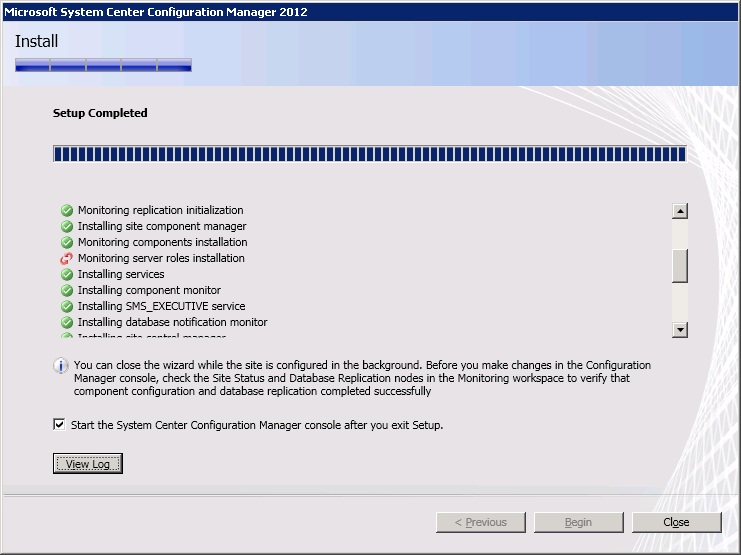Open the setup log with View Log
The image size is (741, 555).
pos(88,464)
